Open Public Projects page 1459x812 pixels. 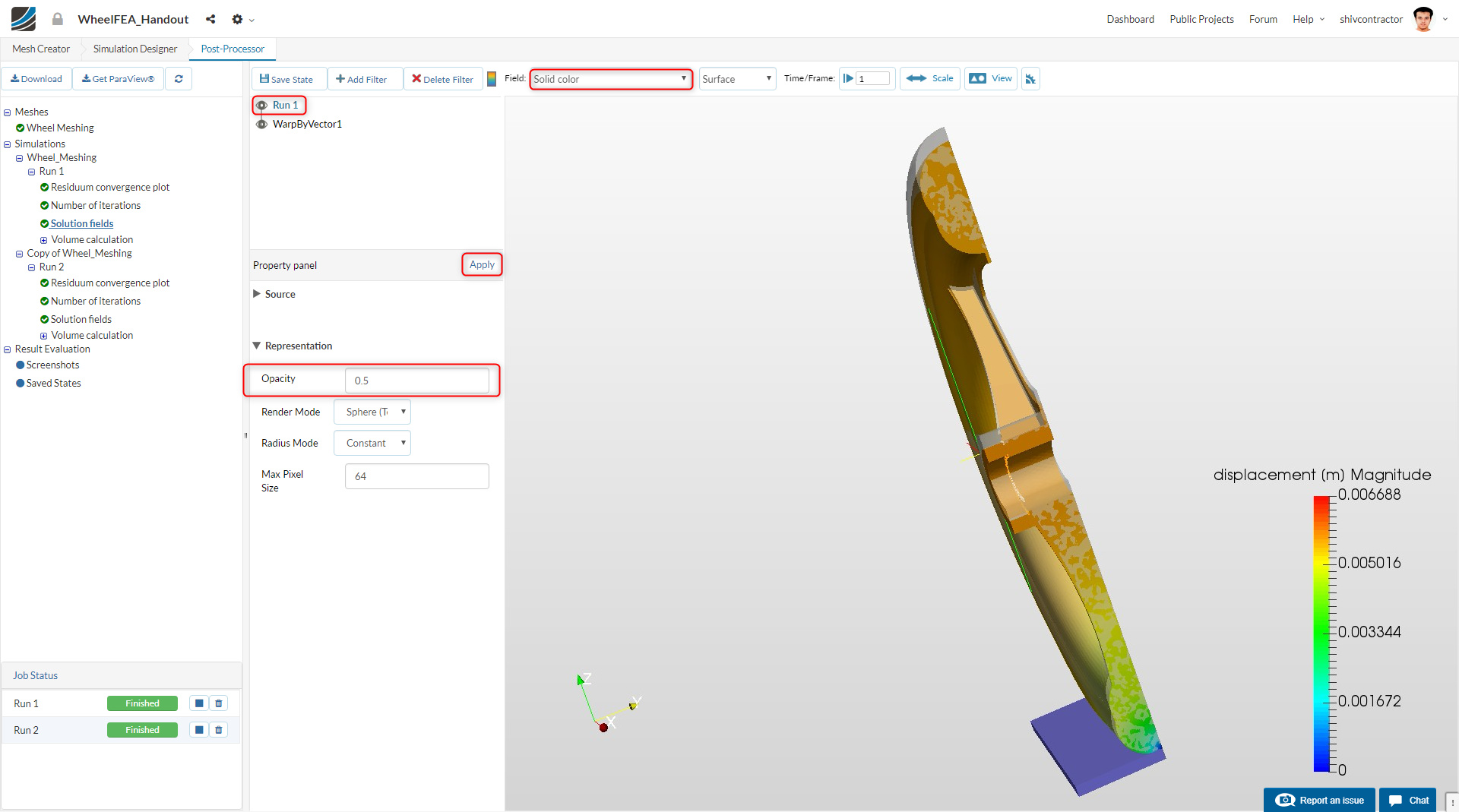click(1201, 19)
